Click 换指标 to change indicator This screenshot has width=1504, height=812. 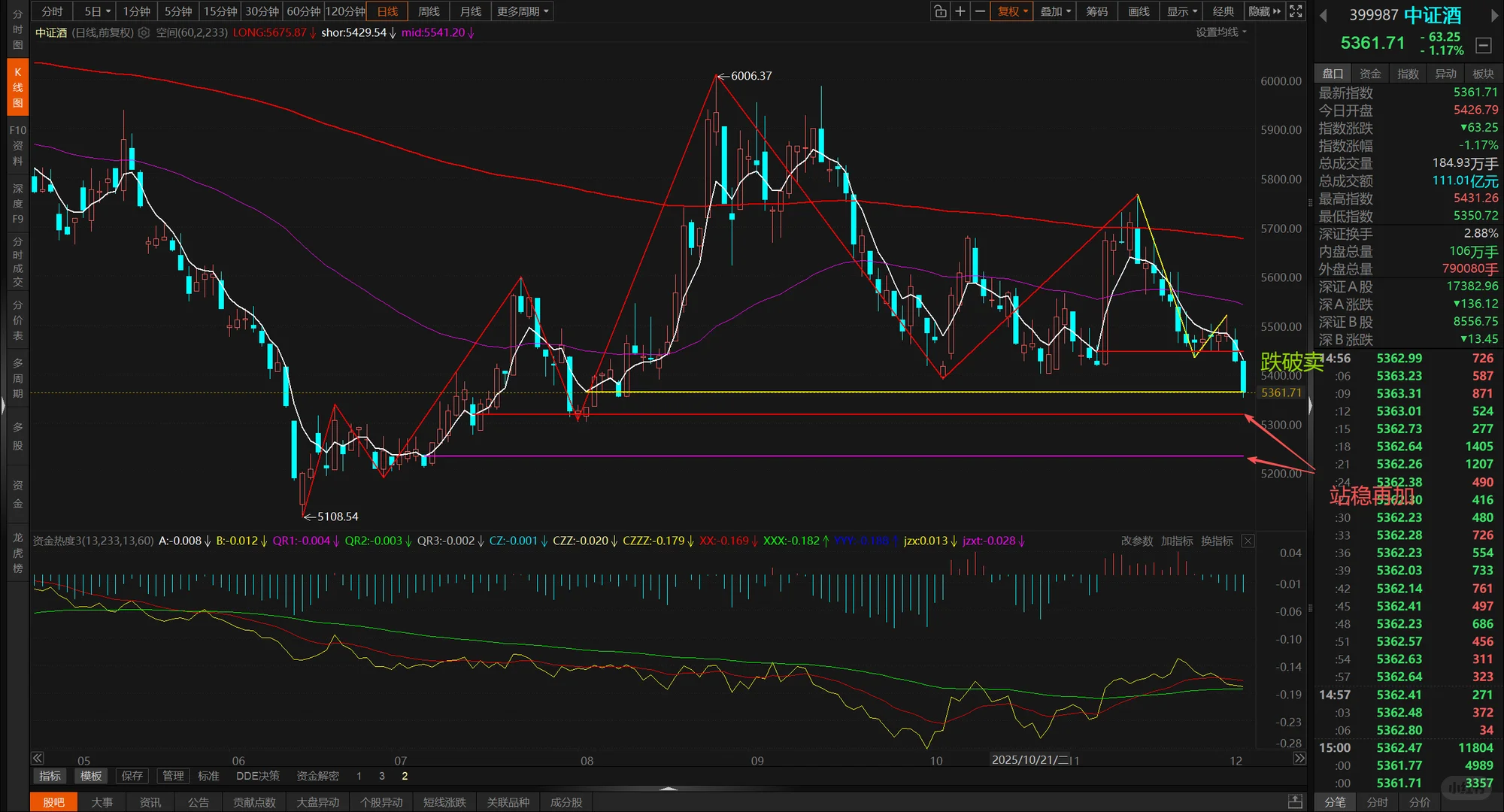click(x=1217, y=541)
